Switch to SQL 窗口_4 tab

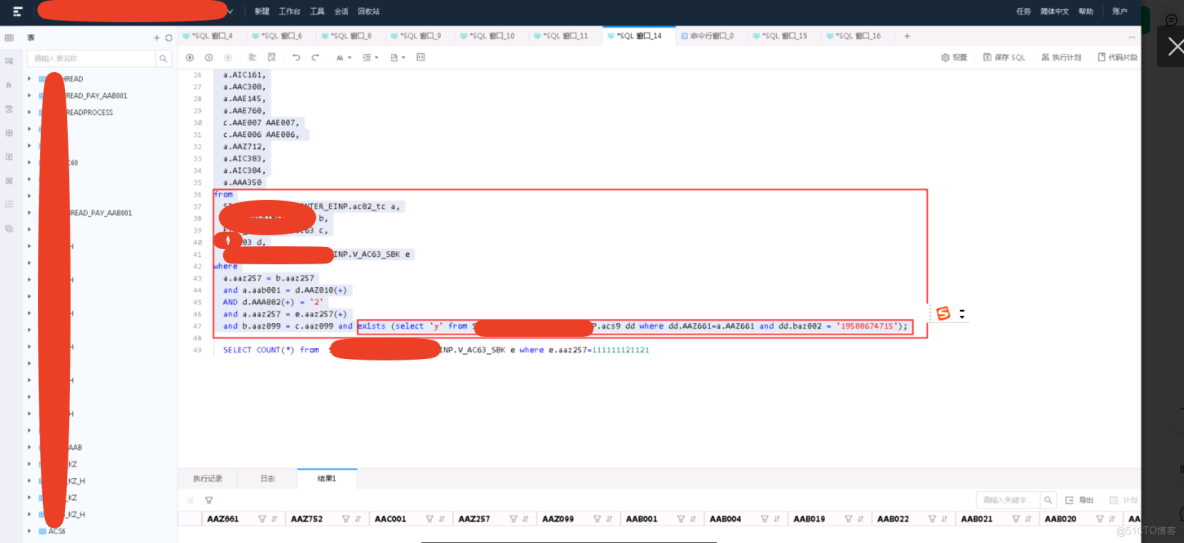208,35
